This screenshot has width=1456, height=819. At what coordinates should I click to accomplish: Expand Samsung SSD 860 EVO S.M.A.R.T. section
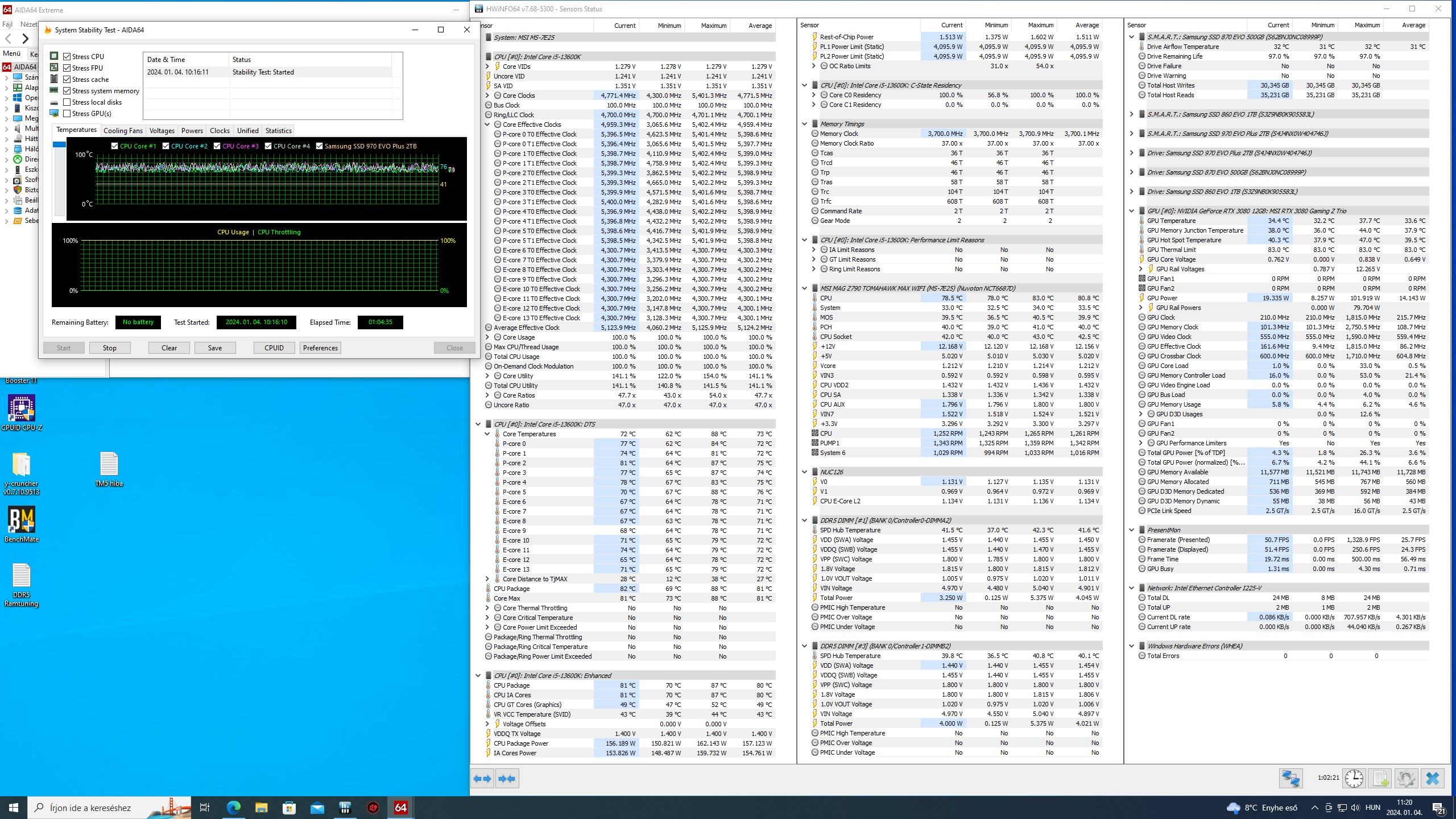tap(1131, 114)
